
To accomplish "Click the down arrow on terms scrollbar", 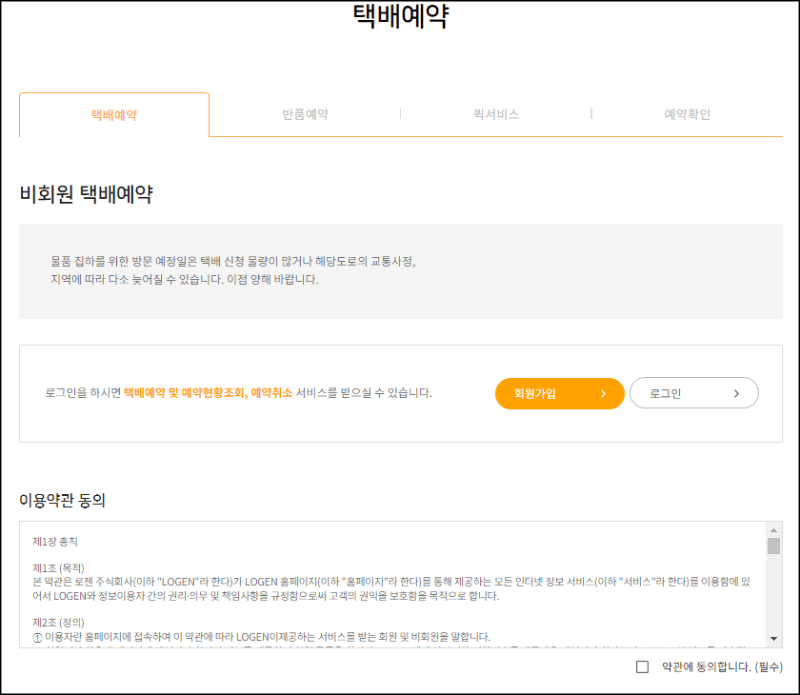I will [x=774, y=638].
